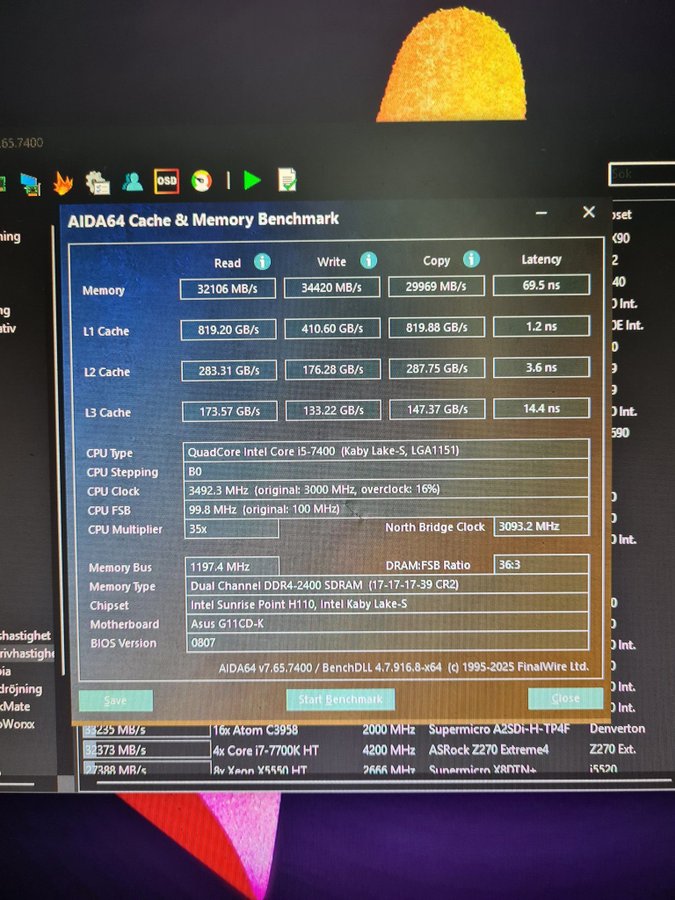Click the CPU Clock field 3492.3 MHz
The image size is (675, 900).
[386, 490]
